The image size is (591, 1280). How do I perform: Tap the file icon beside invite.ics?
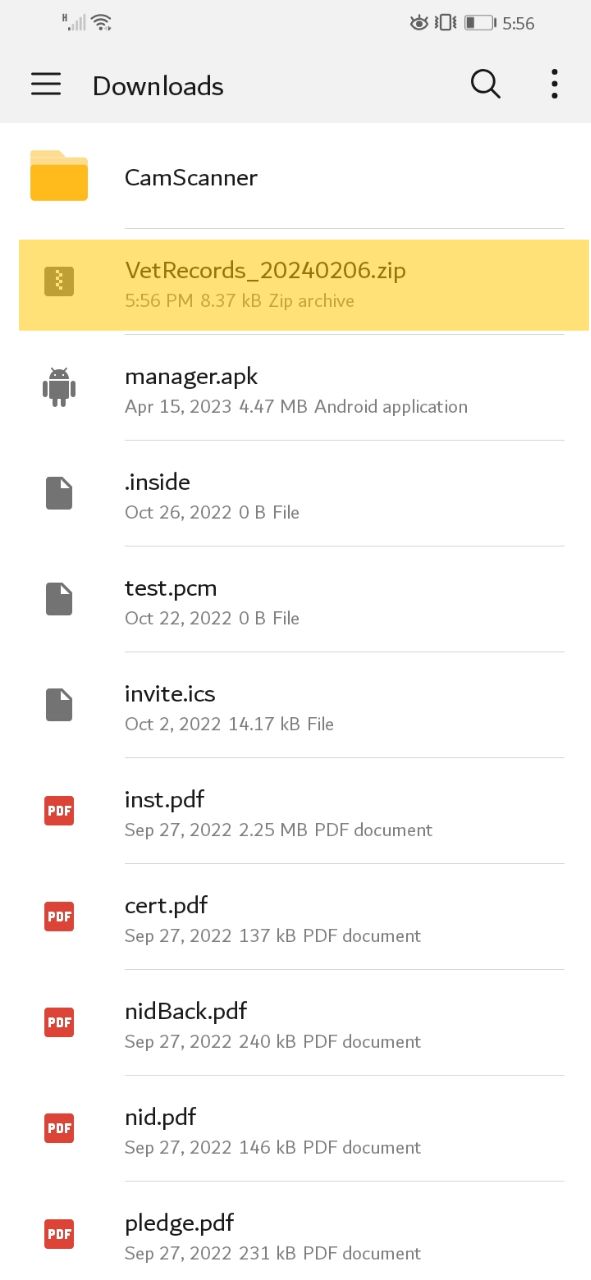pyautogui.click(x=59, y=705)
